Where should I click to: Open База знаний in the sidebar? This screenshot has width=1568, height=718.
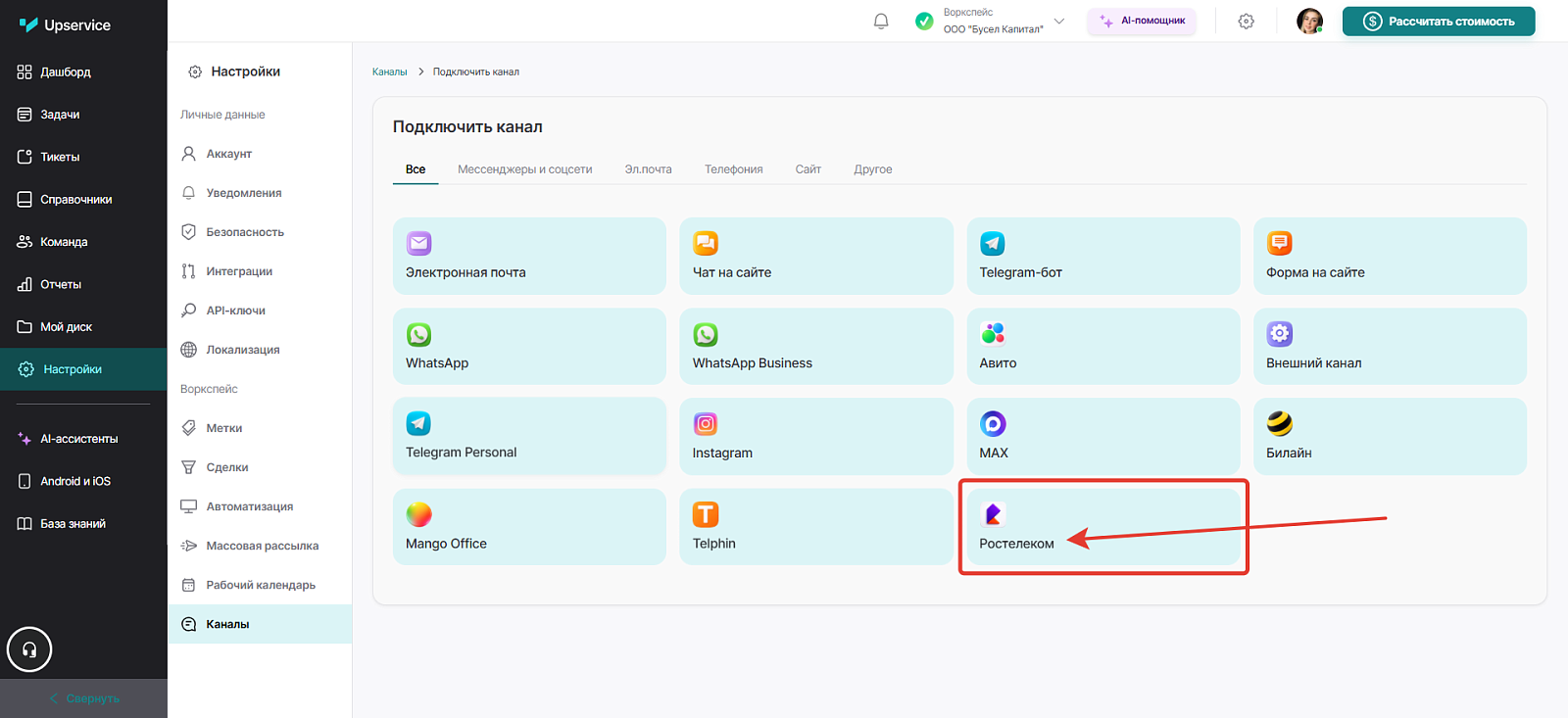[x=83, y=524]
